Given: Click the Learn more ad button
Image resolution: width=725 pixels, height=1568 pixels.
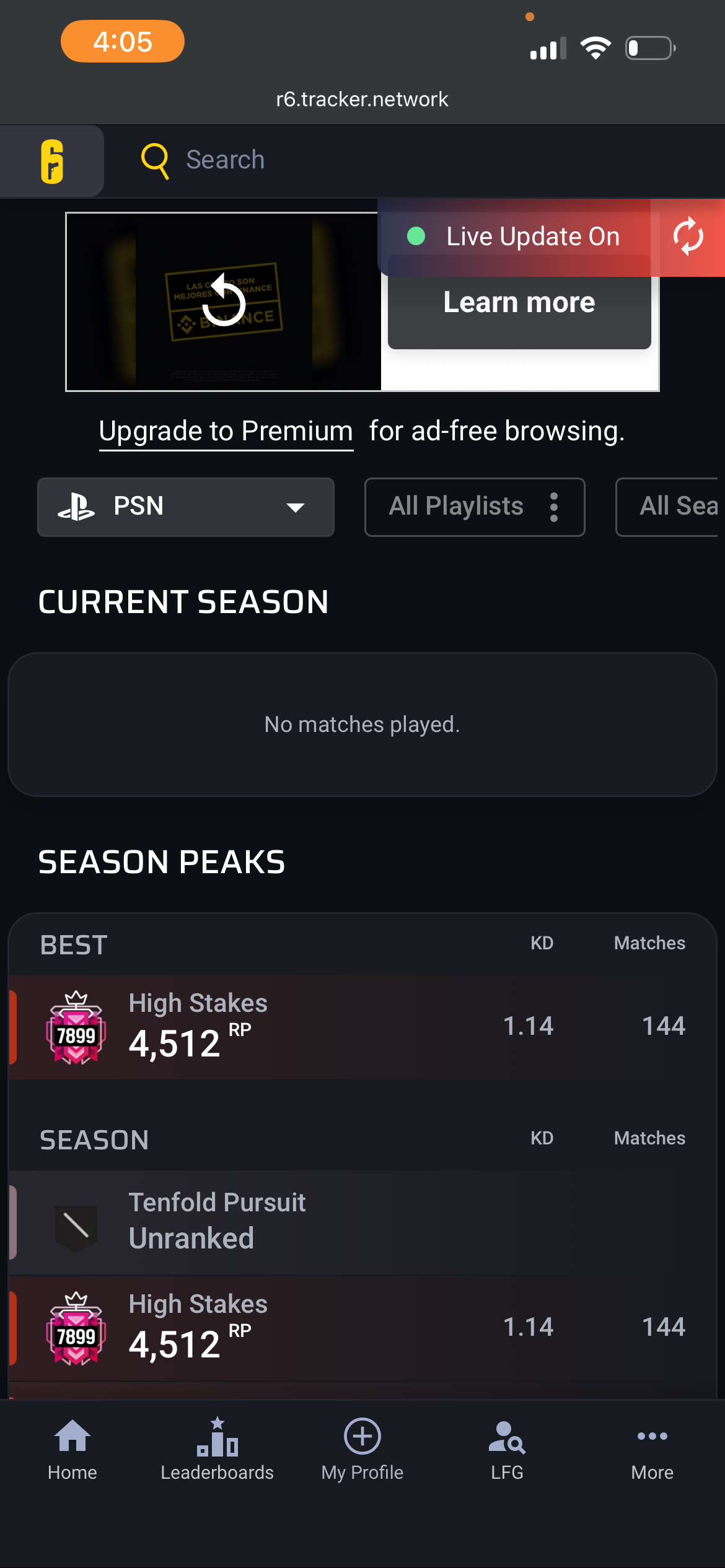Looking at the screenshot, I should (x=519, y=304).
